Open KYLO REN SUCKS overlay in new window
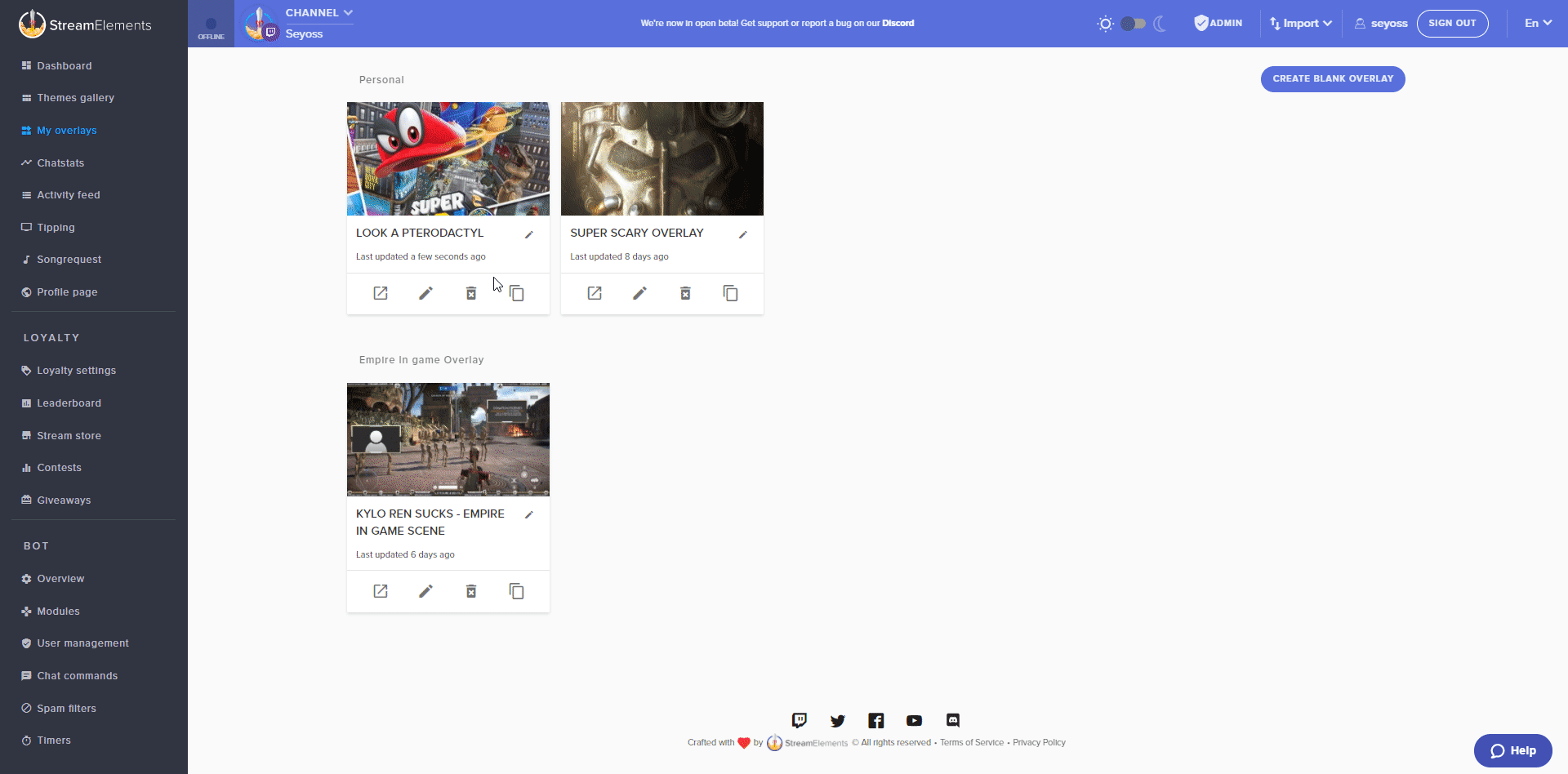This screenshot has height=774, width=1568. [x=381, y=591]
